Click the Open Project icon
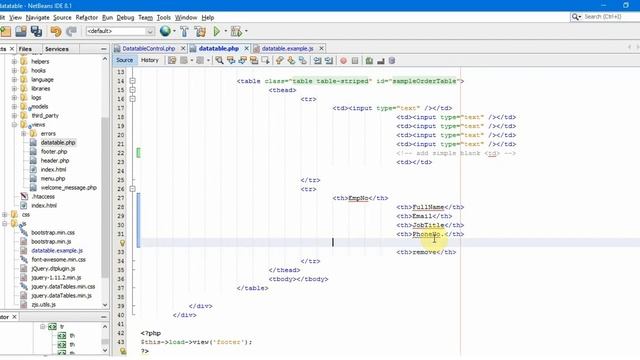 (21, 31)
